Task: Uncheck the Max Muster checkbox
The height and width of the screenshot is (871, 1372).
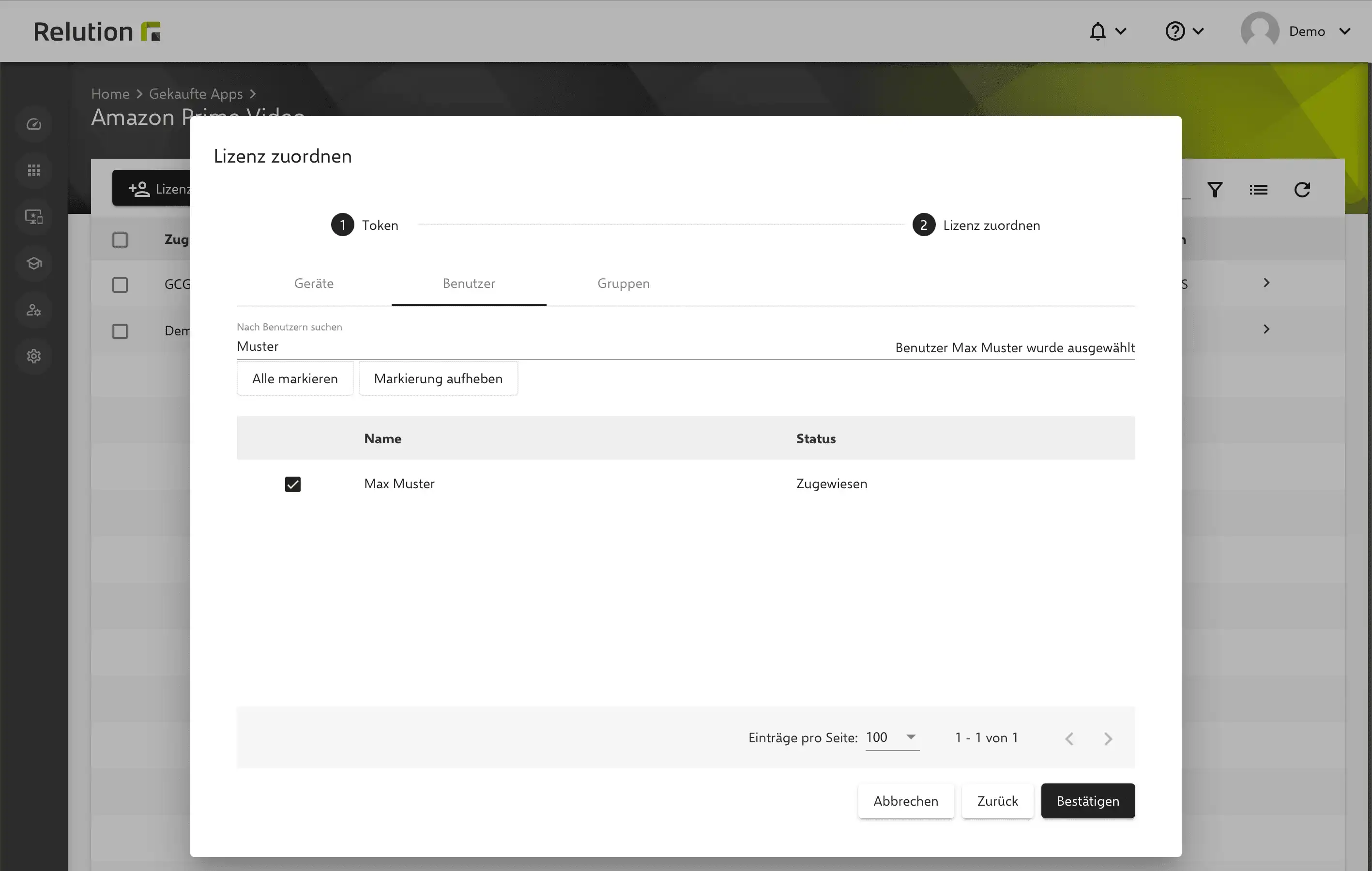Action: (292, 484)
